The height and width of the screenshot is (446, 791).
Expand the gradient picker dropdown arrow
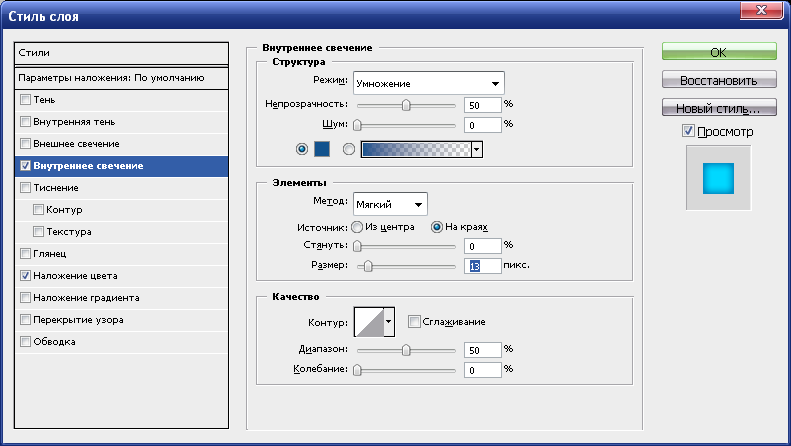[x=477, y=149]
